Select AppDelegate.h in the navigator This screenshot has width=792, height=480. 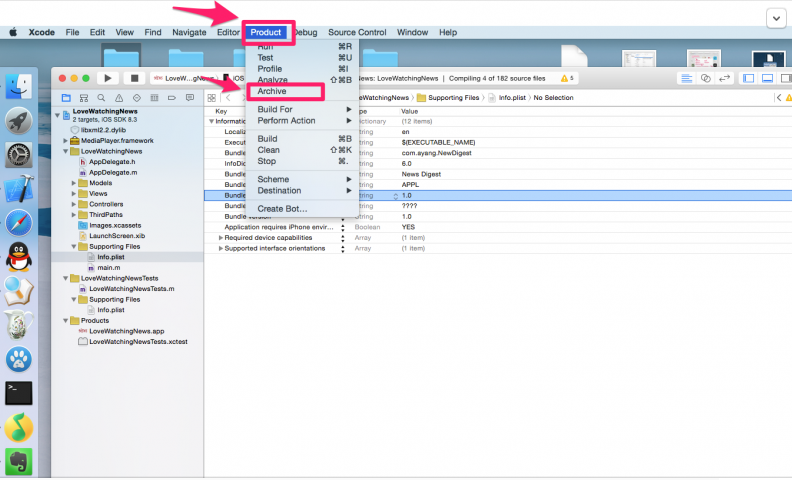pyautogui.click(x=112, y=162)
